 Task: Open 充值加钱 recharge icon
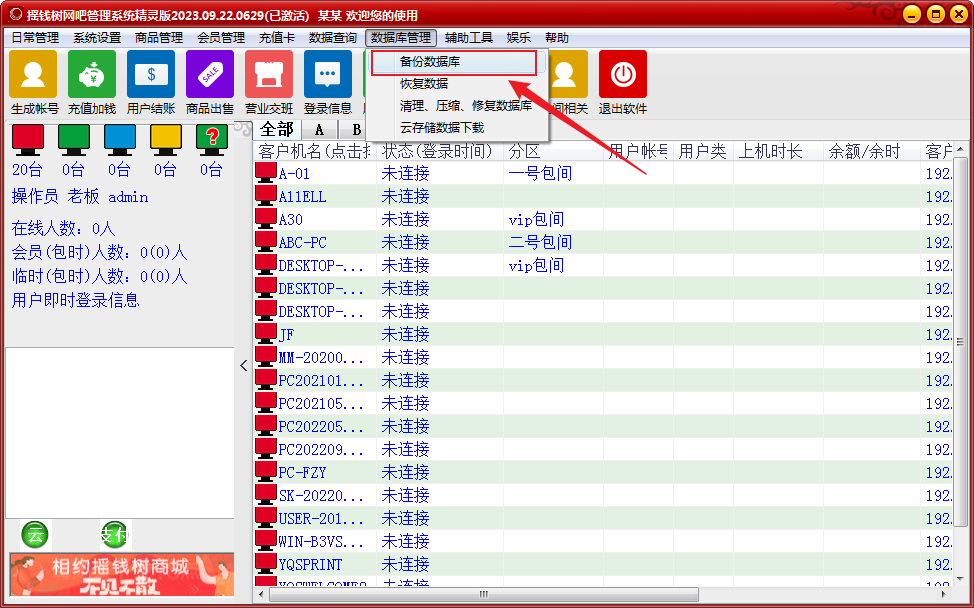coord(92,76)
